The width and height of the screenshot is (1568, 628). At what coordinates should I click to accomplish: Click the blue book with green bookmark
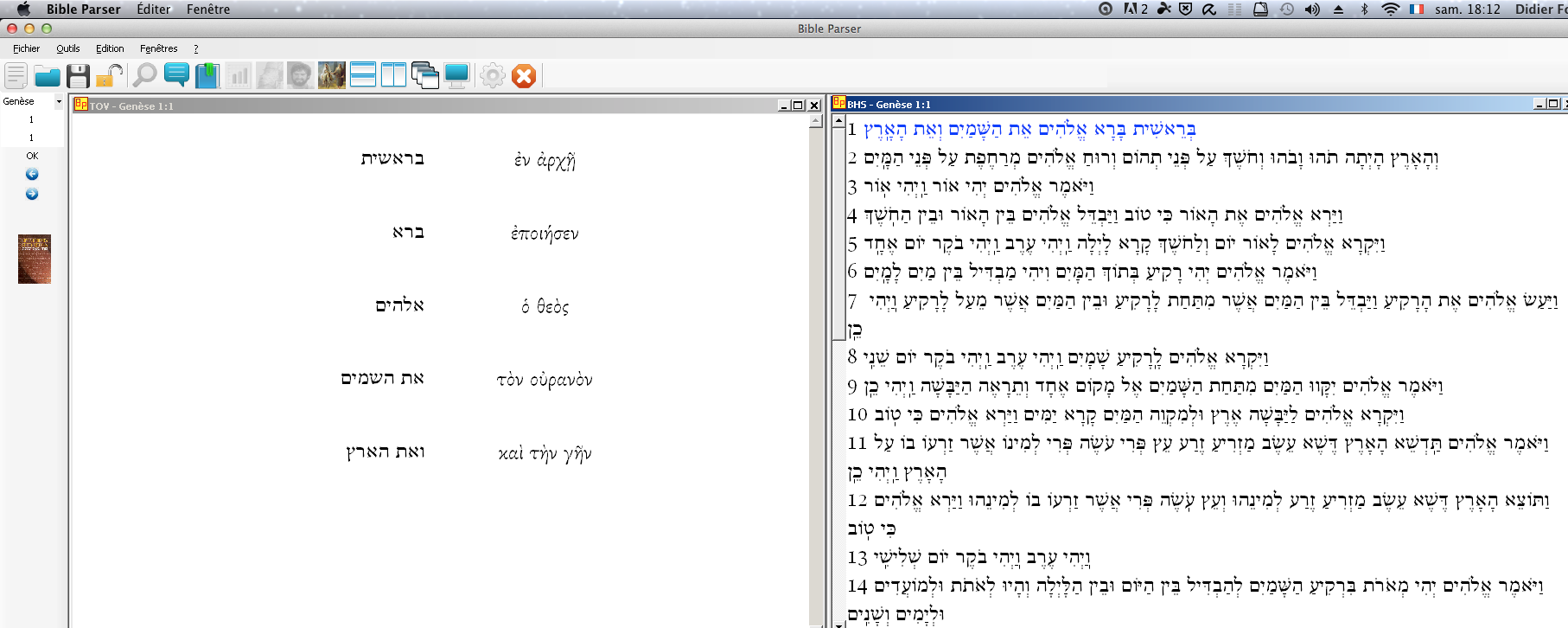pyautogui.click(x=207, y=76)
